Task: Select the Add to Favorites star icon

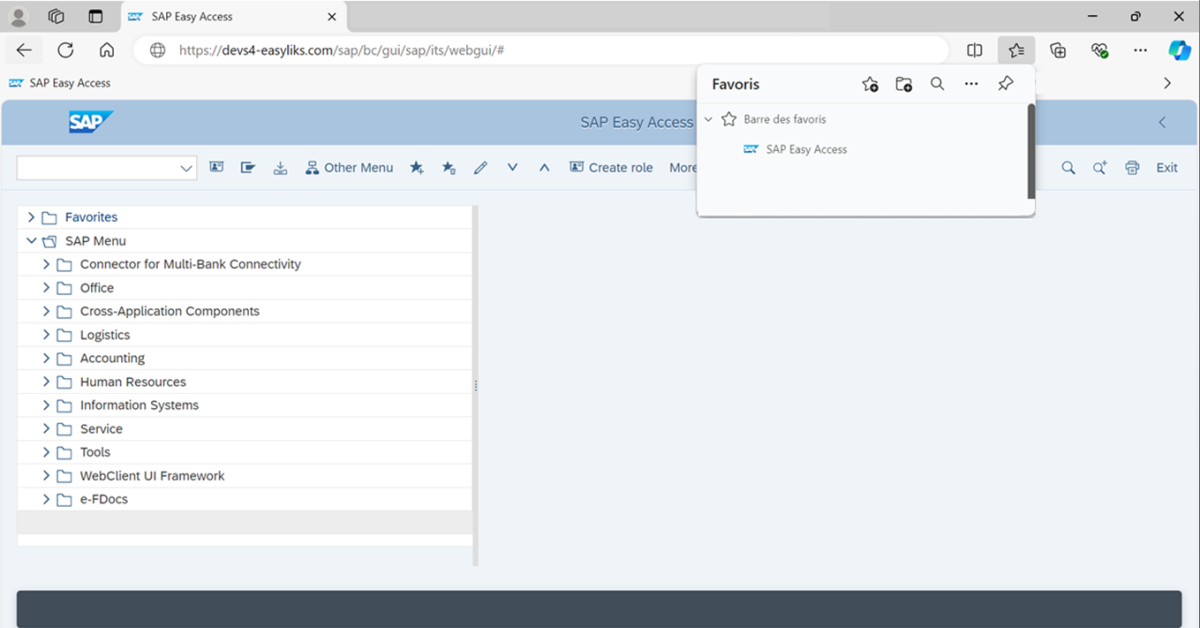Action: click(x=416, y=167)
